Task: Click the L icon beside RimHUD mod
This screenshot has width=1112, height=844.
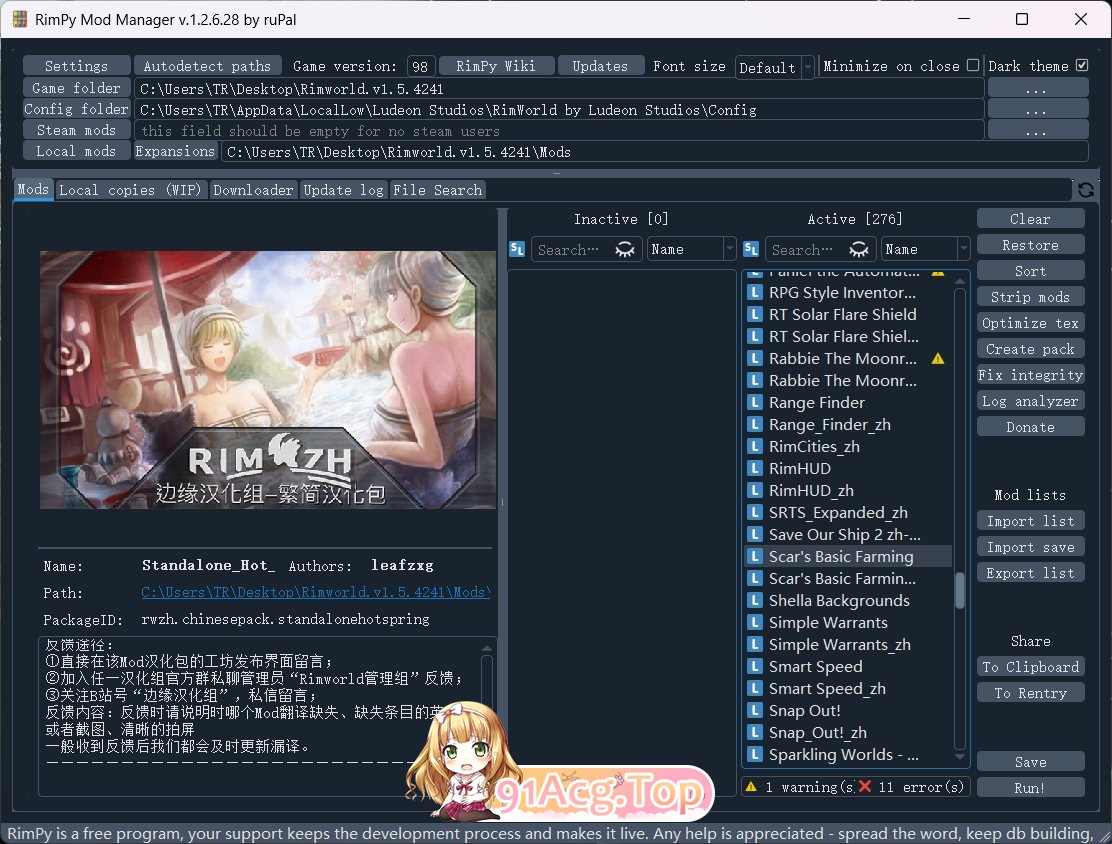Action: pos(756,468)
